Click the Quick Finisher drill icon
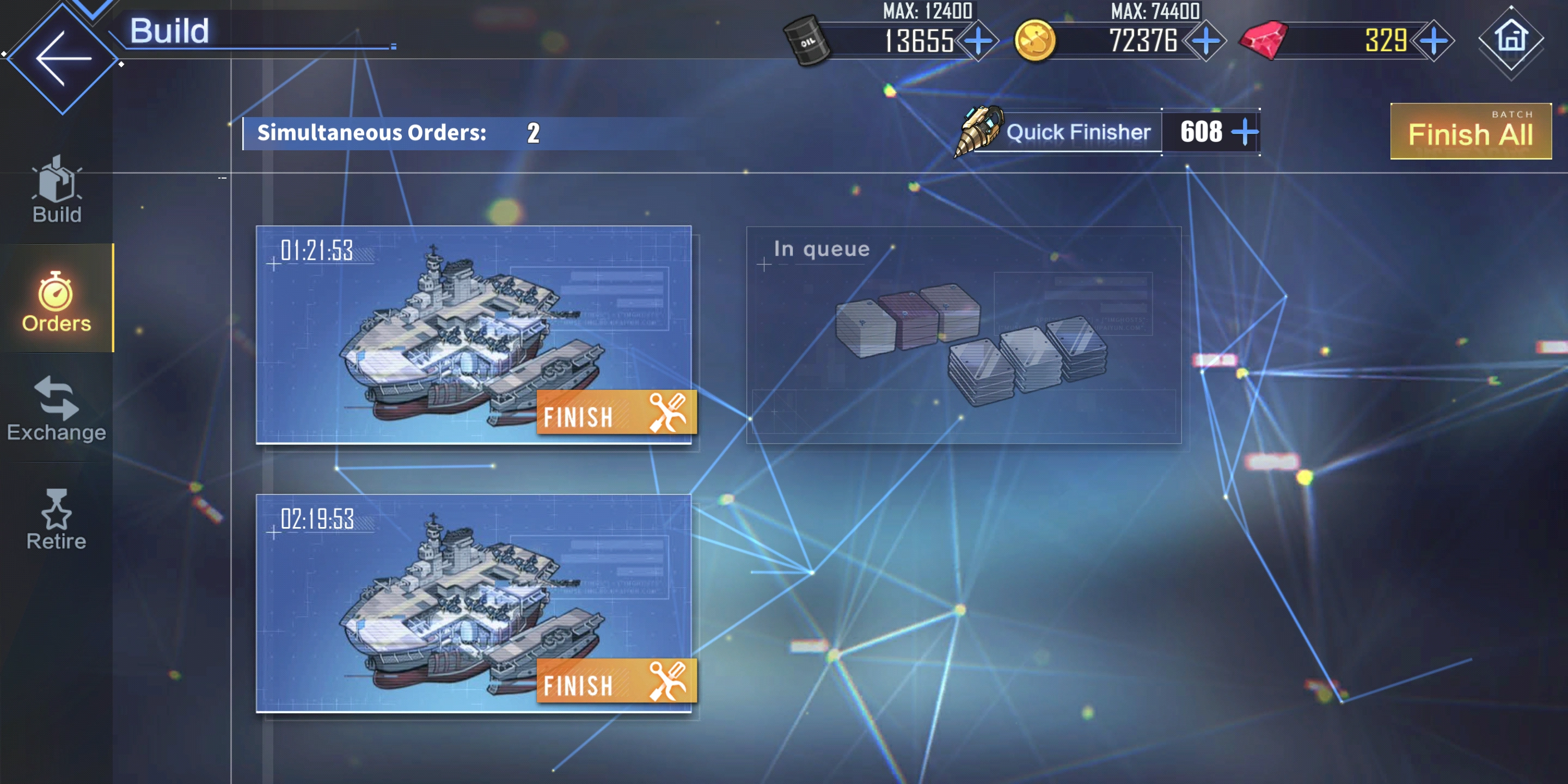1568x784 pixels. click(978, 130)
